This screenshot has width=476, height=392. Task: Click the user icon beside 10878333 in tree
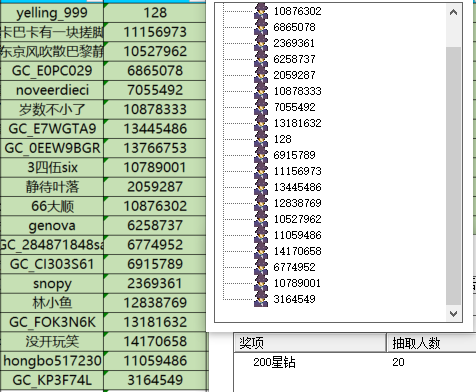pos(261,91)
